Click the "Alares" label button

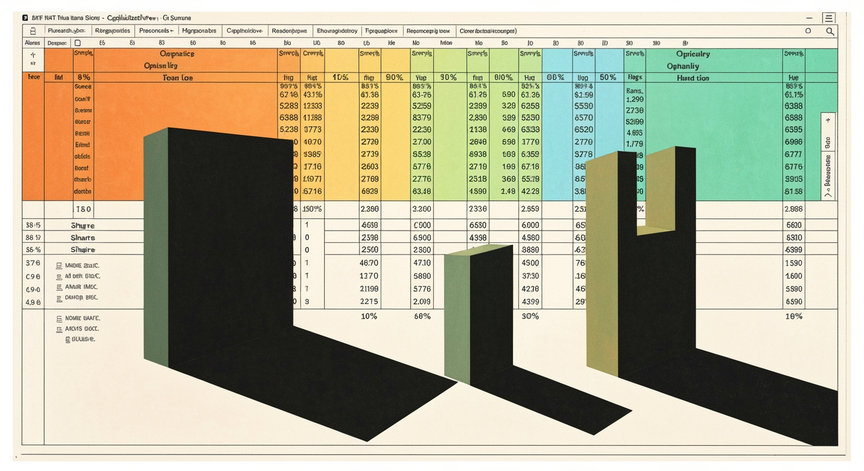(33, 43)
